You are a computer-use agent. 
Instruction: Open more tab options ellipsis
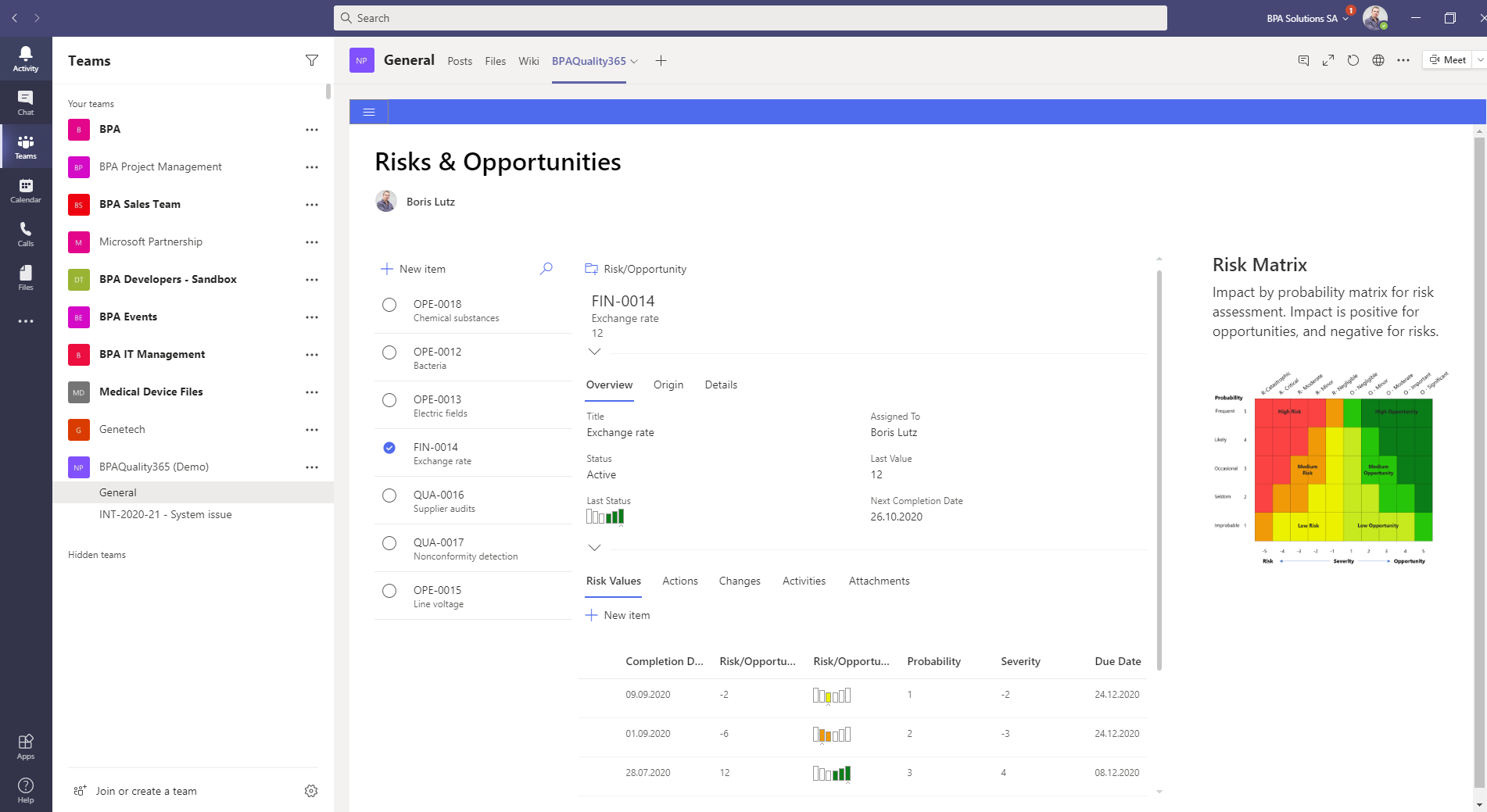(x=1403, y=60)
